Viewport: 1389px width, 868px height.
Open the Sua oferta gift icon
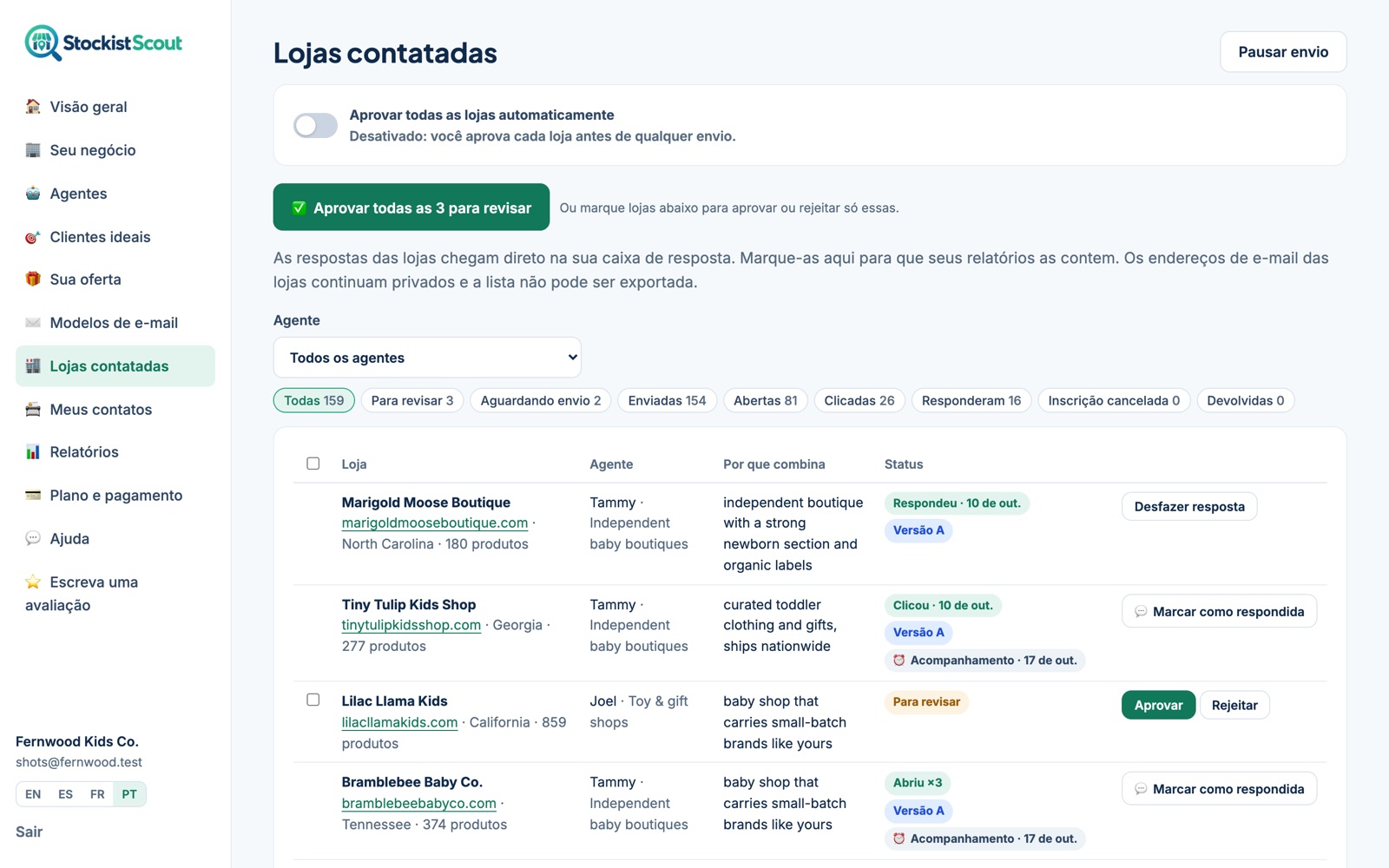click(33, 279)
